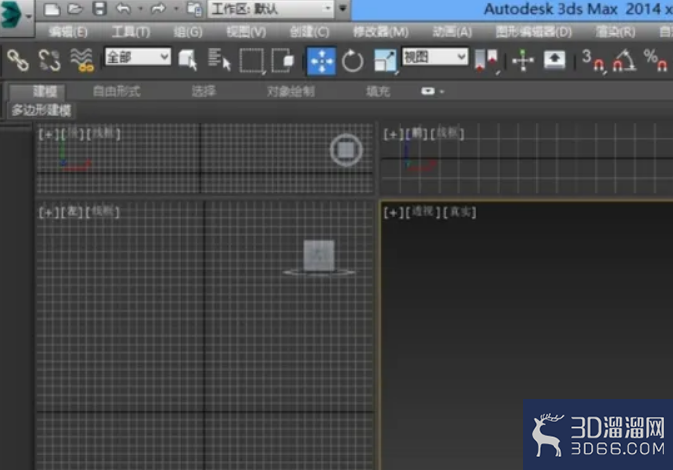Select the box object in left viewport

pos(319,255)
